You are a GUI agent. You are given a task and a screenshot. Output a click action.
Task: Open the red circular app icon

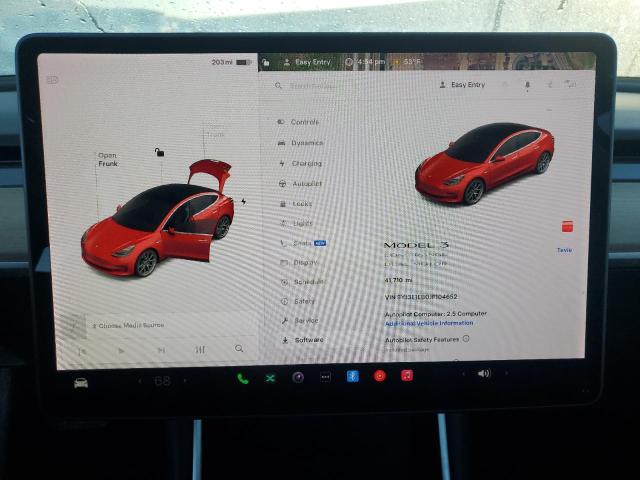(x=380, y=376)
